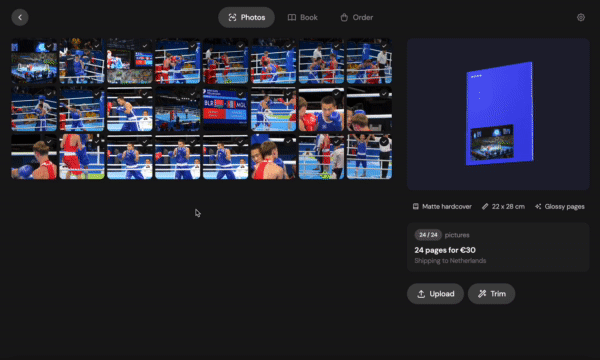Deselect the checkmark on the distant overhead ring photo

click(x=192, y=94)
